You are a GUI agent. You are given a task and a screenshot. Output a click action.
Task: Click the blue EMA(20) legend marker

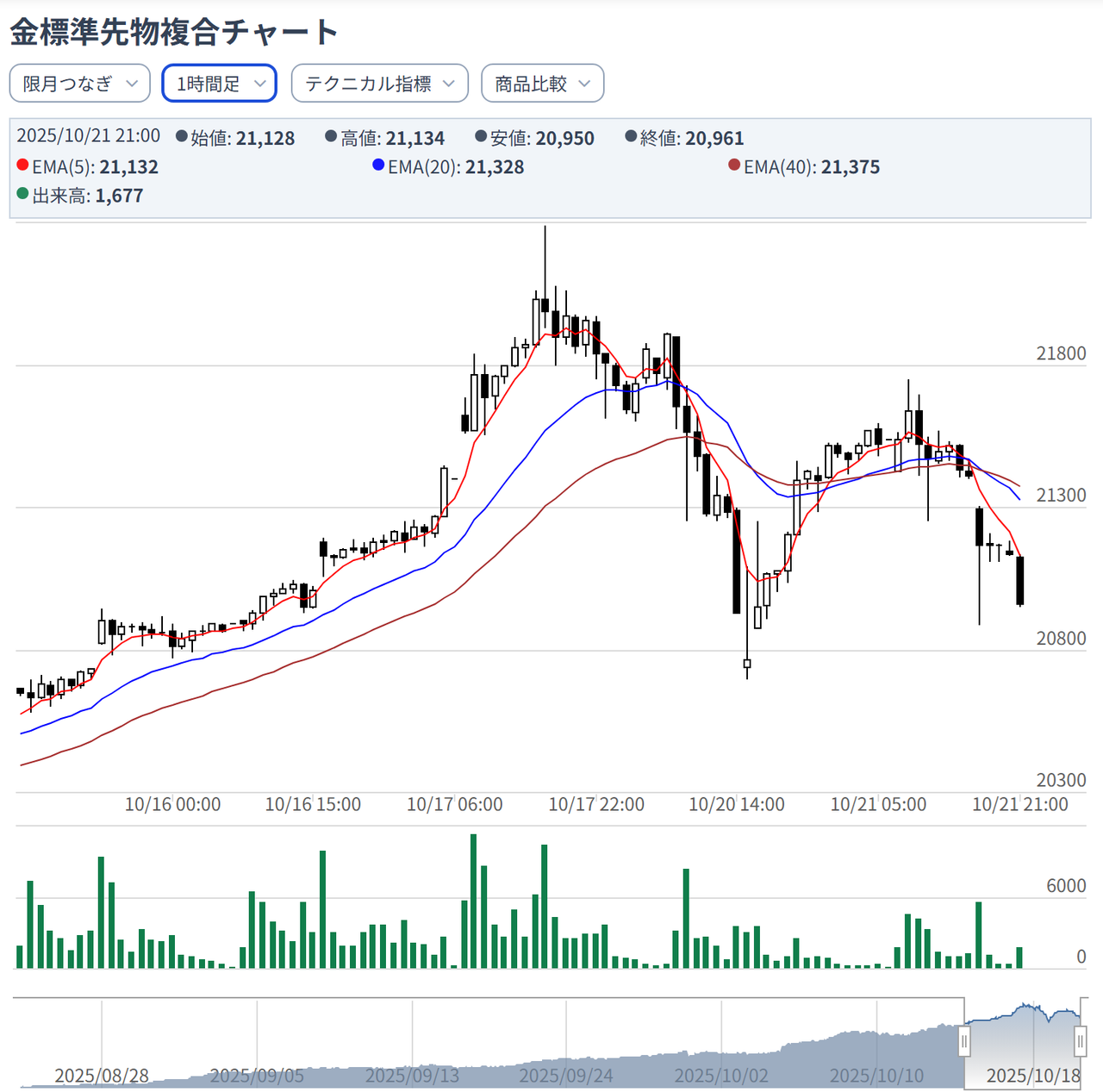point(379,166)
